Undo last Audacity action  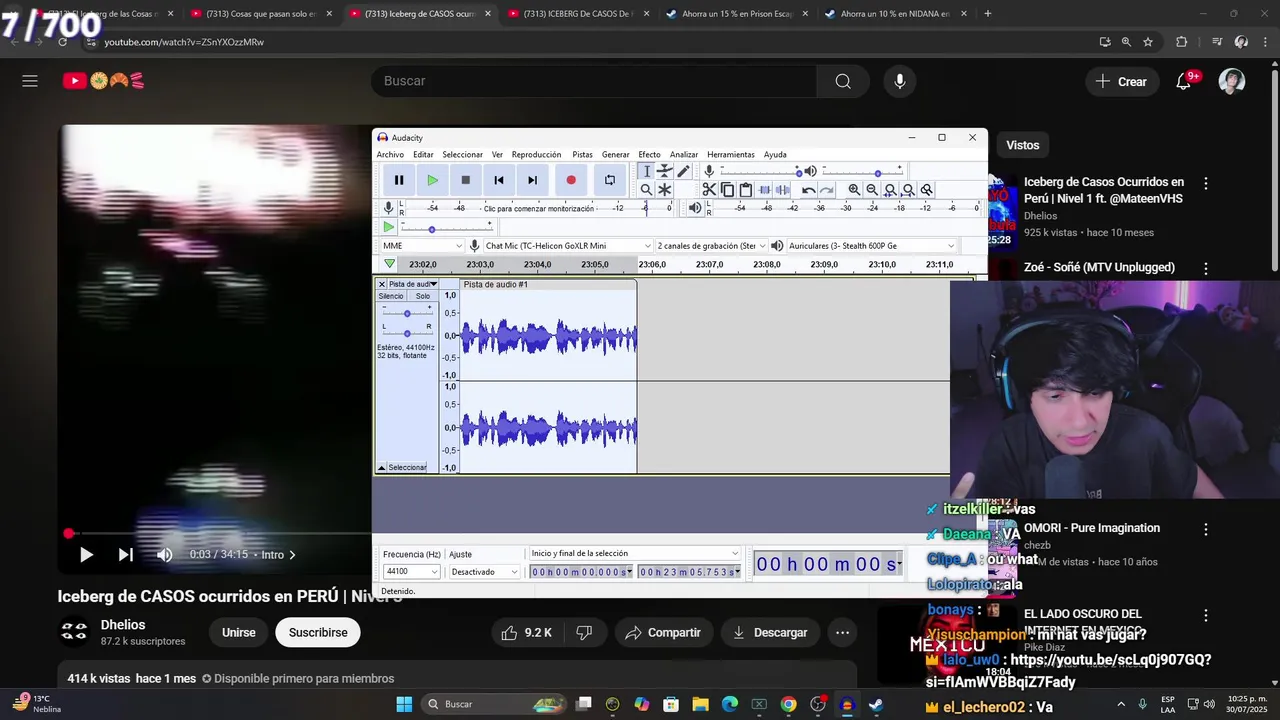click(808, 189)
